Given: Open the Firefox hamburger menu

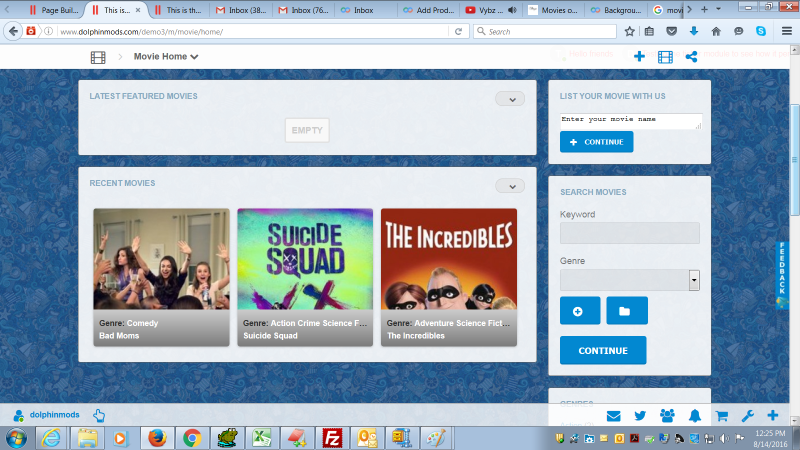Looking at the screenshot, I should 787,32.
